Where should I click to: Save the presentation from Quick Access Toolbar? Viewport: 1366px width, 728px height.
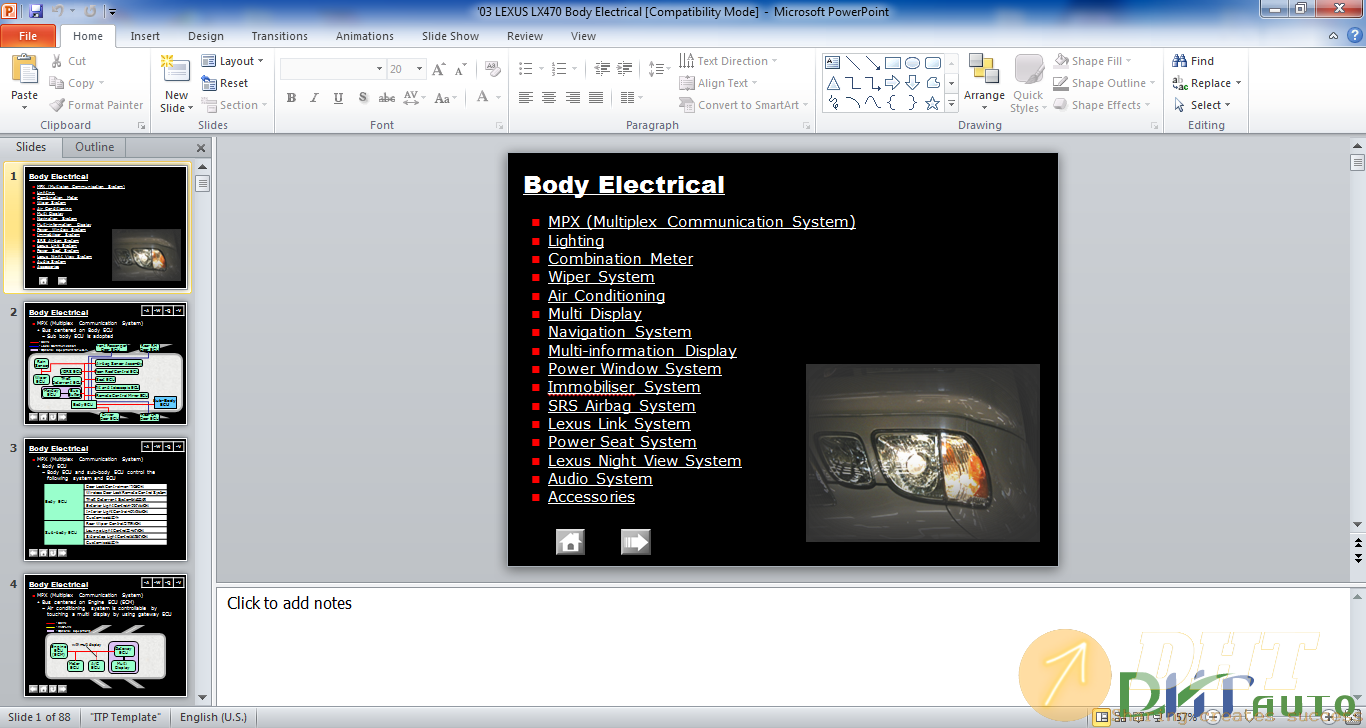coord(36,11)
